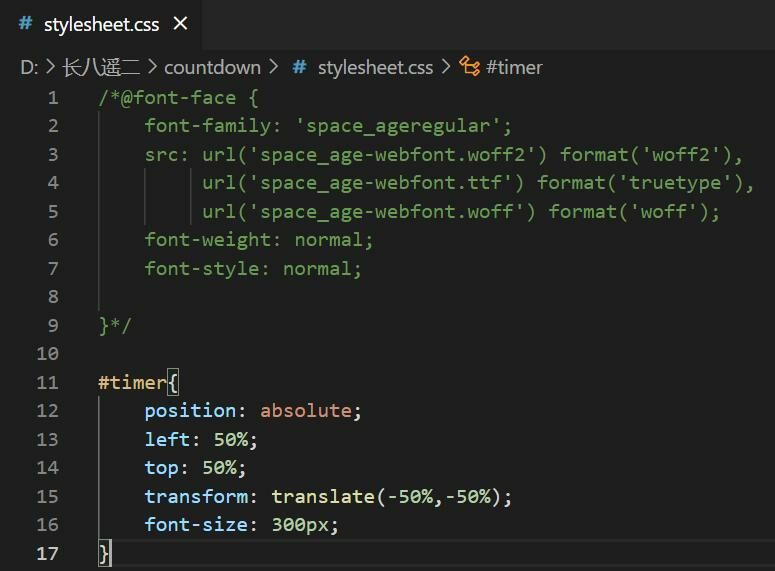Viewport: 775px width, 571px height.
Task: Click the CSS file icon in the tab
Action: [26, 23]
